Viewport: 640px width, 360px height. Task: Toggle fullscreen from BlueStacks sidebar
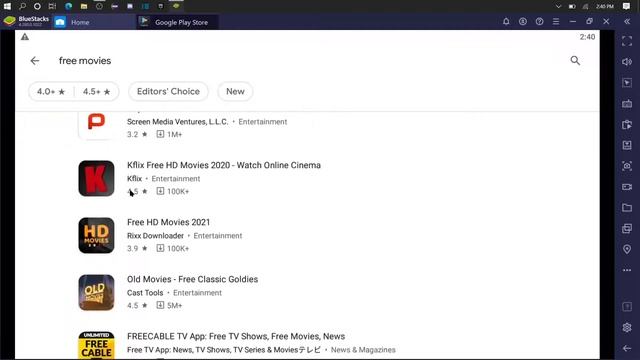coord(627,41)
